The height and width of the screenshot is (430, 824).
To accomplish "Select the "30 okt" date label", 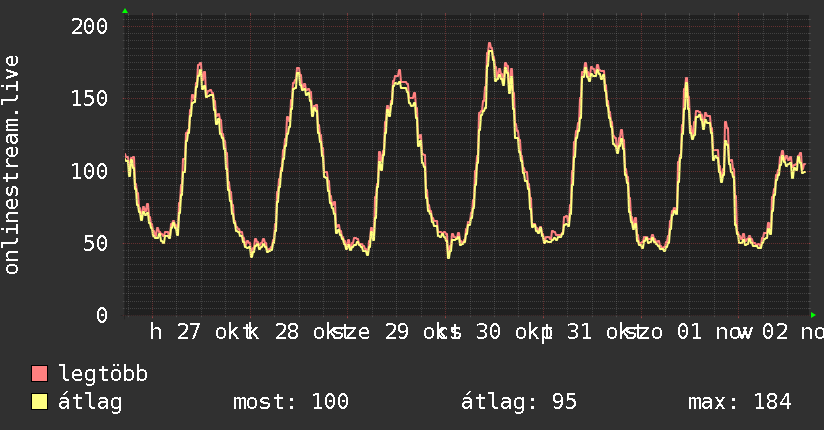I will (505, 332).
